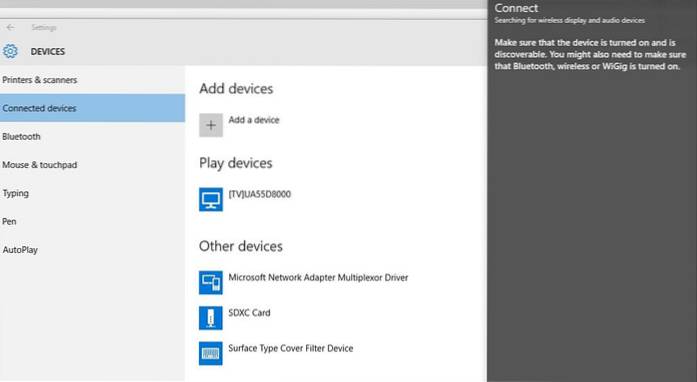Click the 'Make sure that the device' message

590,54
